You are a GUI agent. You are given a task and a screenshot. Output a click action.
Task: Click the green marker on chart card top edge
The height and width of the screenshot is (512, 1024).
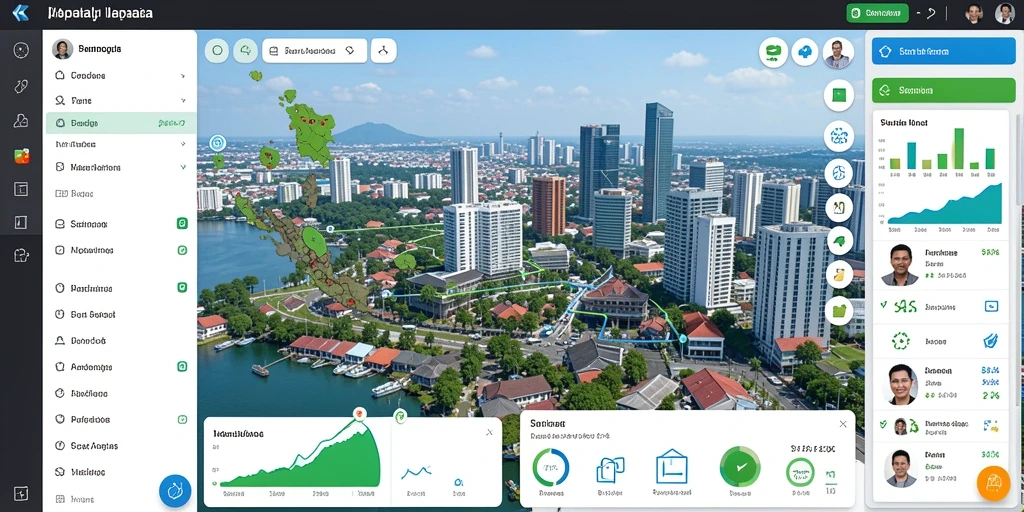[400, 415]
